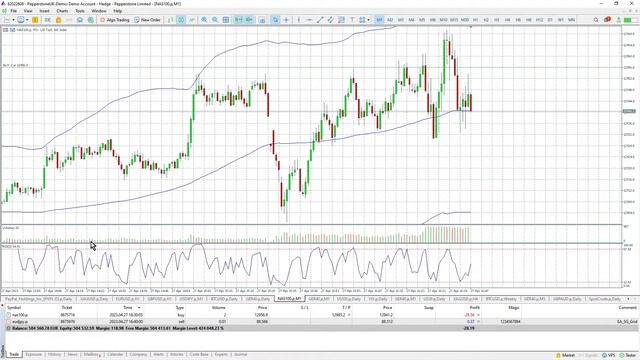Open the Help menu
This screenshot has width=640, height=360.
click(x=118, y=11)
